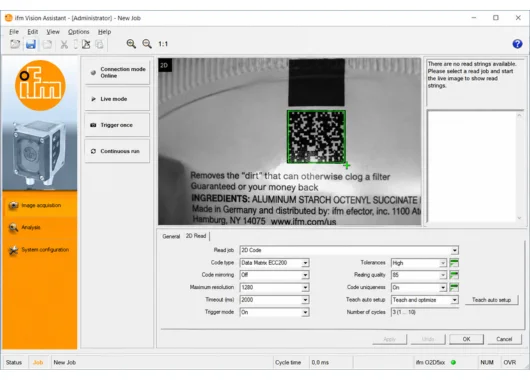
Task: Open Analysis in the sidebar
Action: [x=40, y=227]
